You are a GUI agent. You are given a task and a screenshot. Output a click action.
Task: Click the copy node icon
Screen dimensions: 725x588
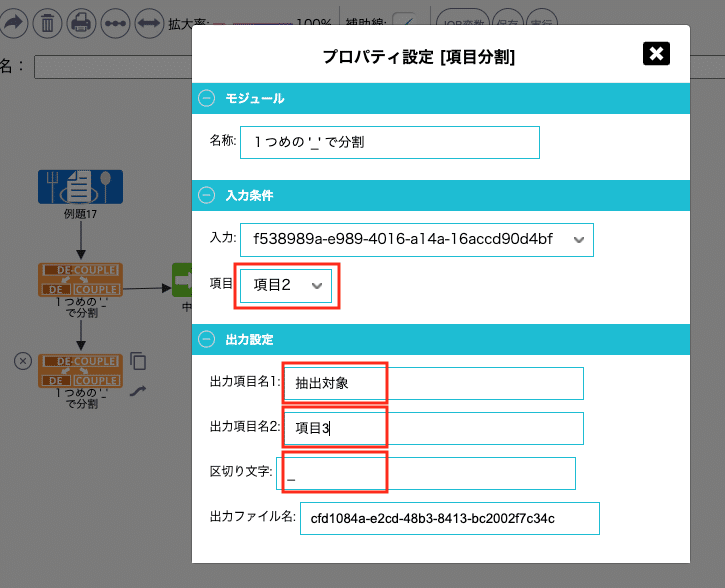138,361
